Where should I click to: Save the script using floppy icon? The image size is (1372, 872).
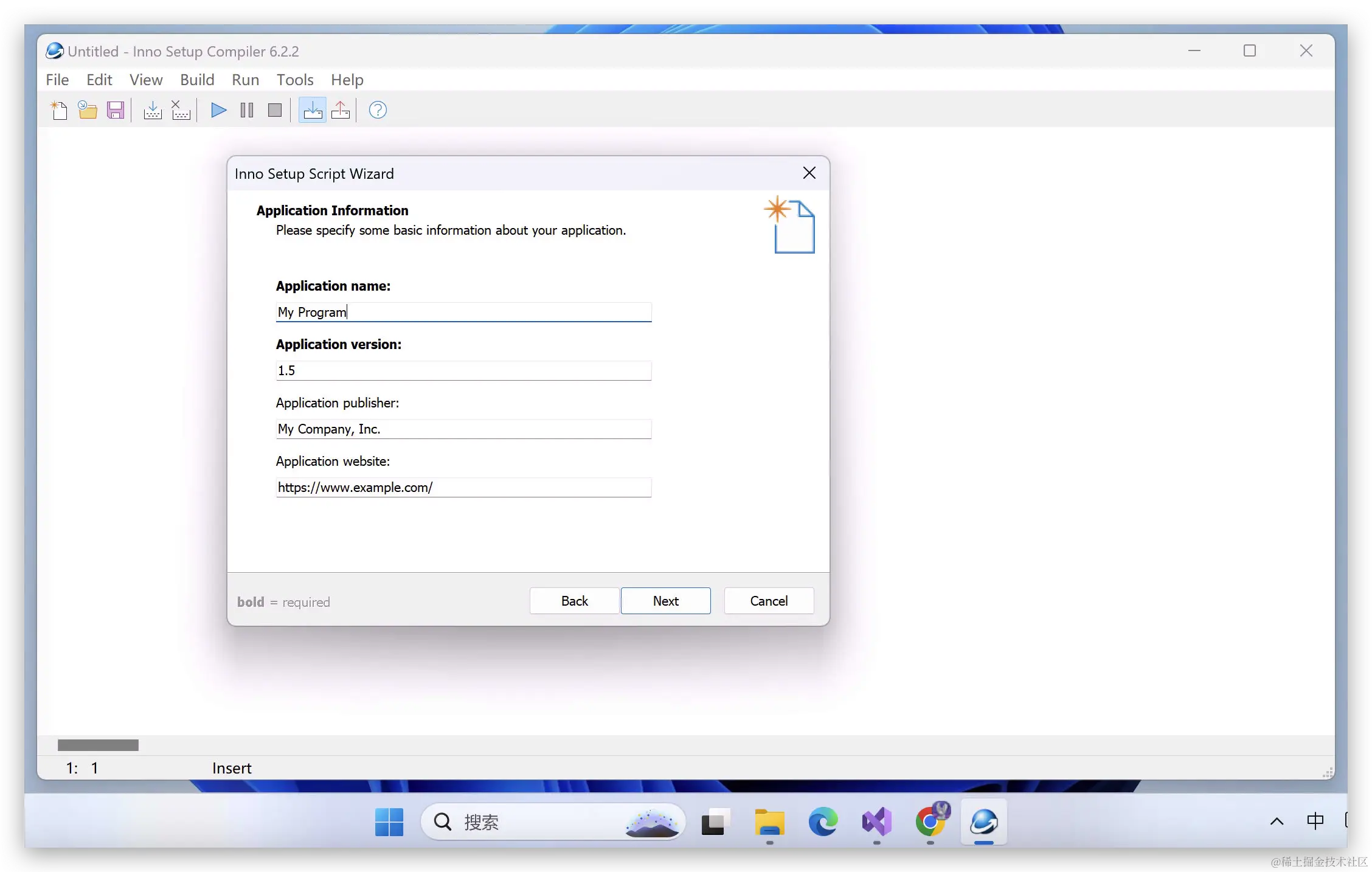pos(116,110)
